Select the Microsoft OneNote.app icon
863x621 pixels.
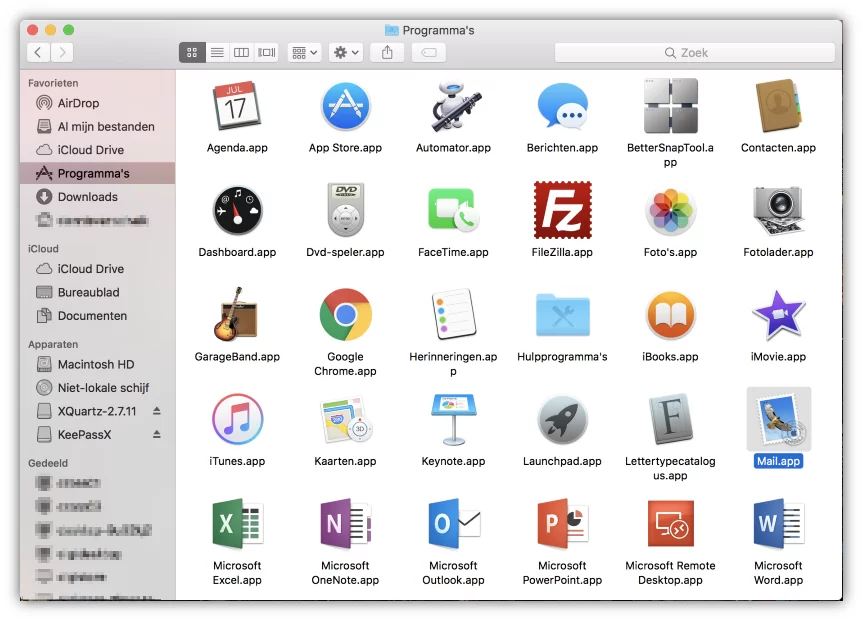(345, 524)
